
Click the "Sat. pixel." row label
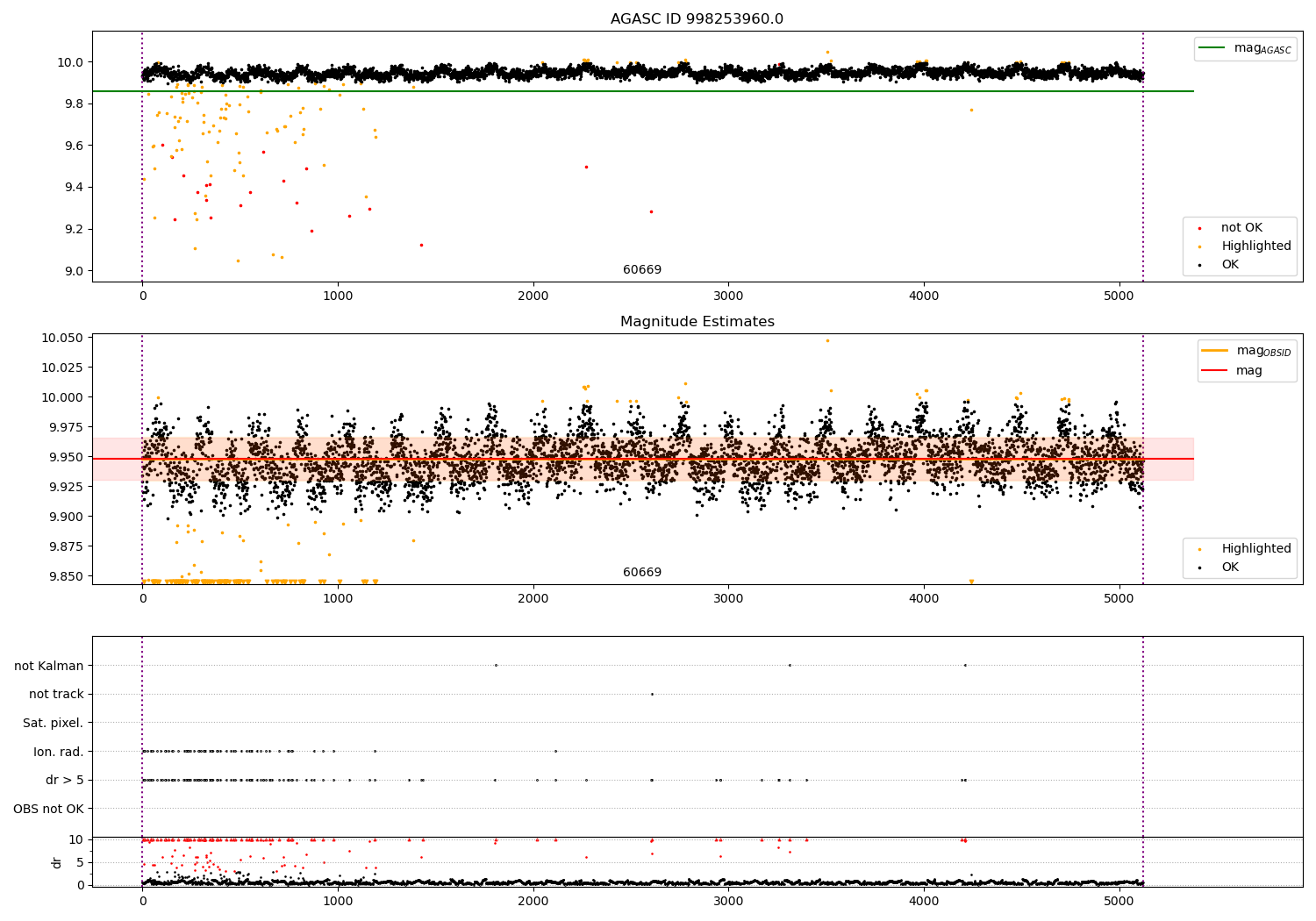click(54, 724)
